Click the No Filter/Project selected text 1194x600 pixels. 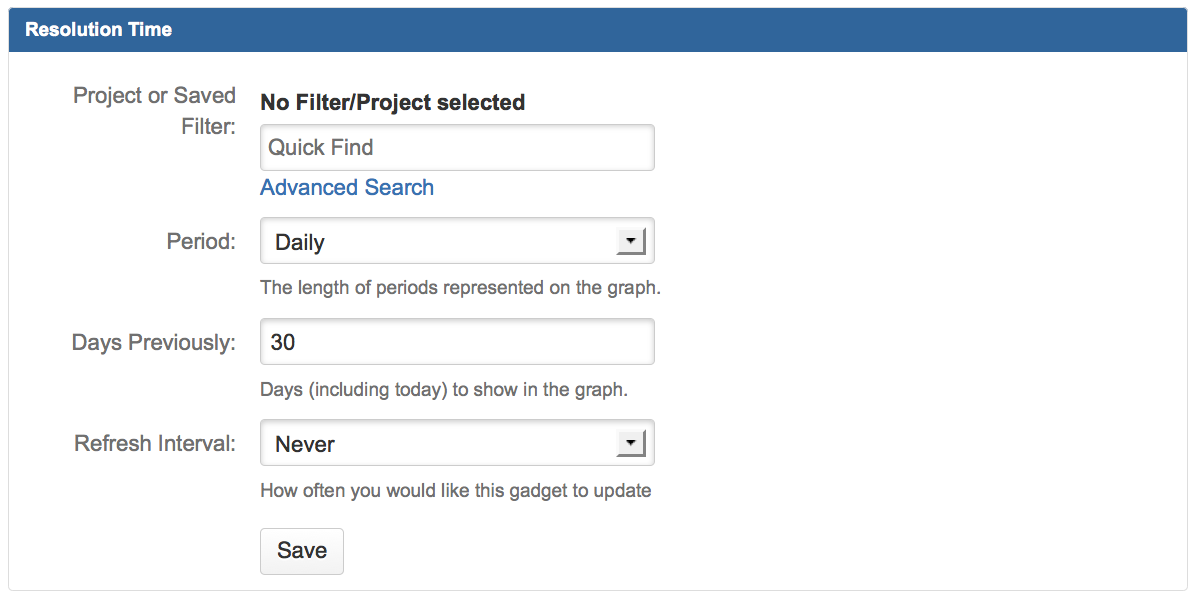[392, 102]
